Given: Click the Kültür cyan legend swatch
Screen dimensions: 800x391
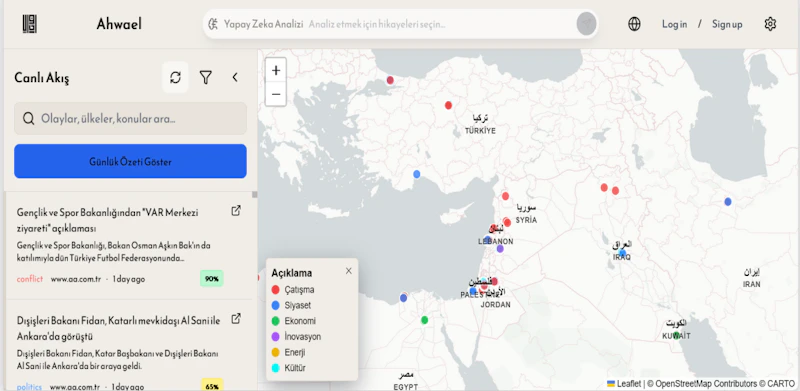Looking at the screenshot, I should [276, 368].
